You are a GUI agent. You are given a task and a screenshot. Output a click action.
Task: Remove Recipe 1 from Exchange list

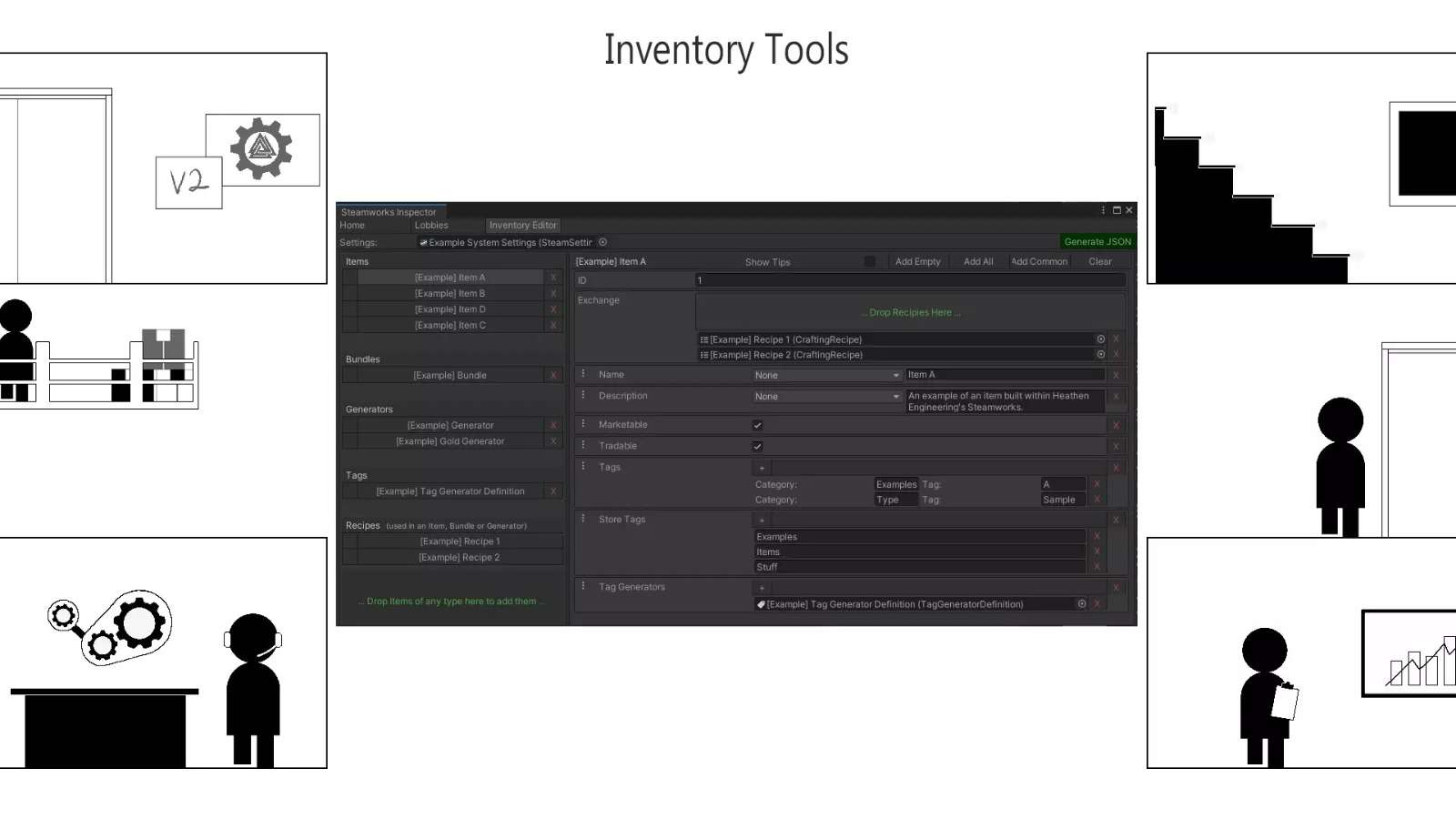point(1117,339)
